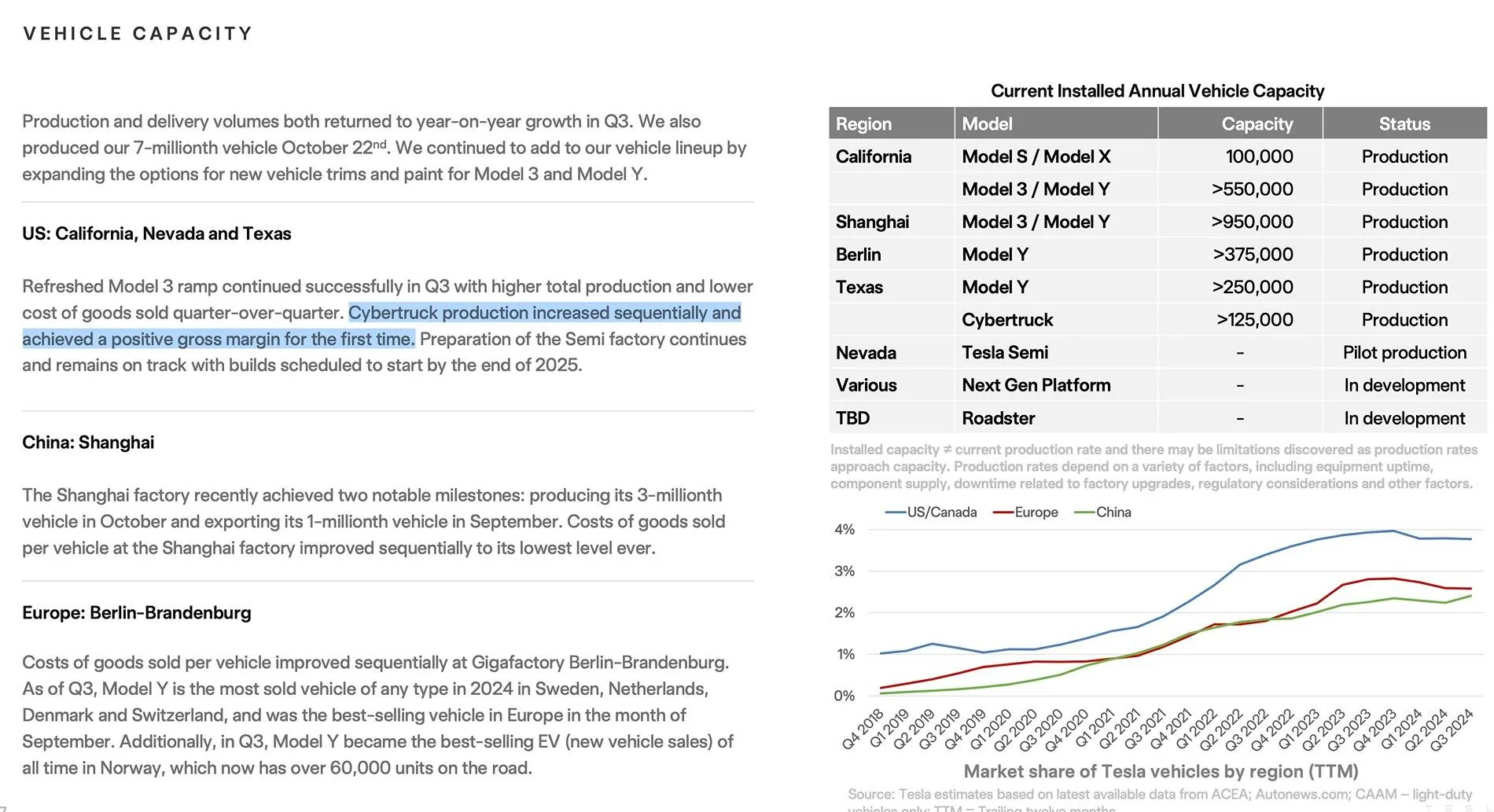Viewport: 1494px width, 812px height.
Task: Click the 'US/Canada' chart legend entry
Action: coord(932,513)
